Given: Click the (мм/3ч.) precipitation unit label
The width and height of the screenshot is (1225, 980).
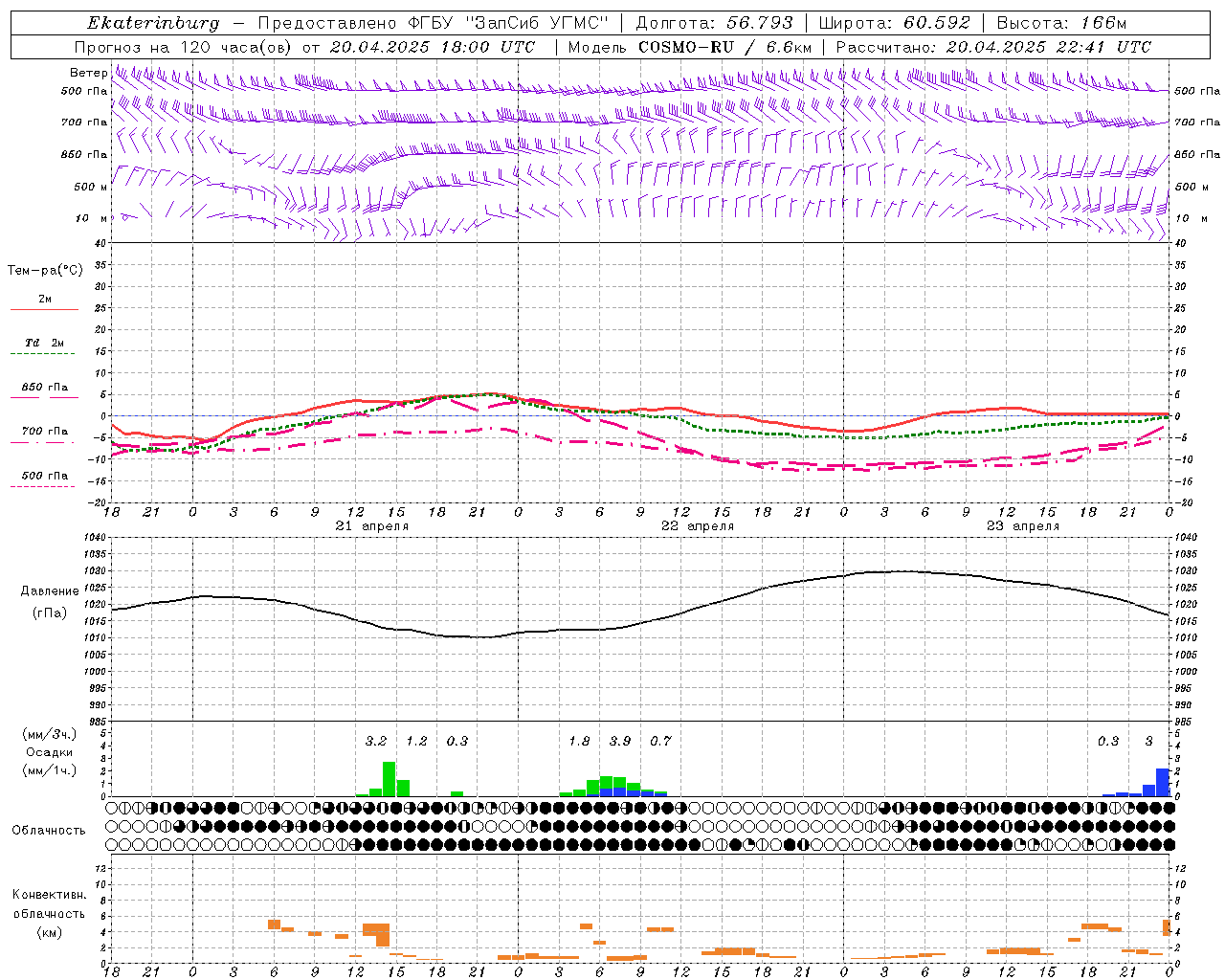Looking at the screenshot, I should pyautogui.click(x=49, y=734).
